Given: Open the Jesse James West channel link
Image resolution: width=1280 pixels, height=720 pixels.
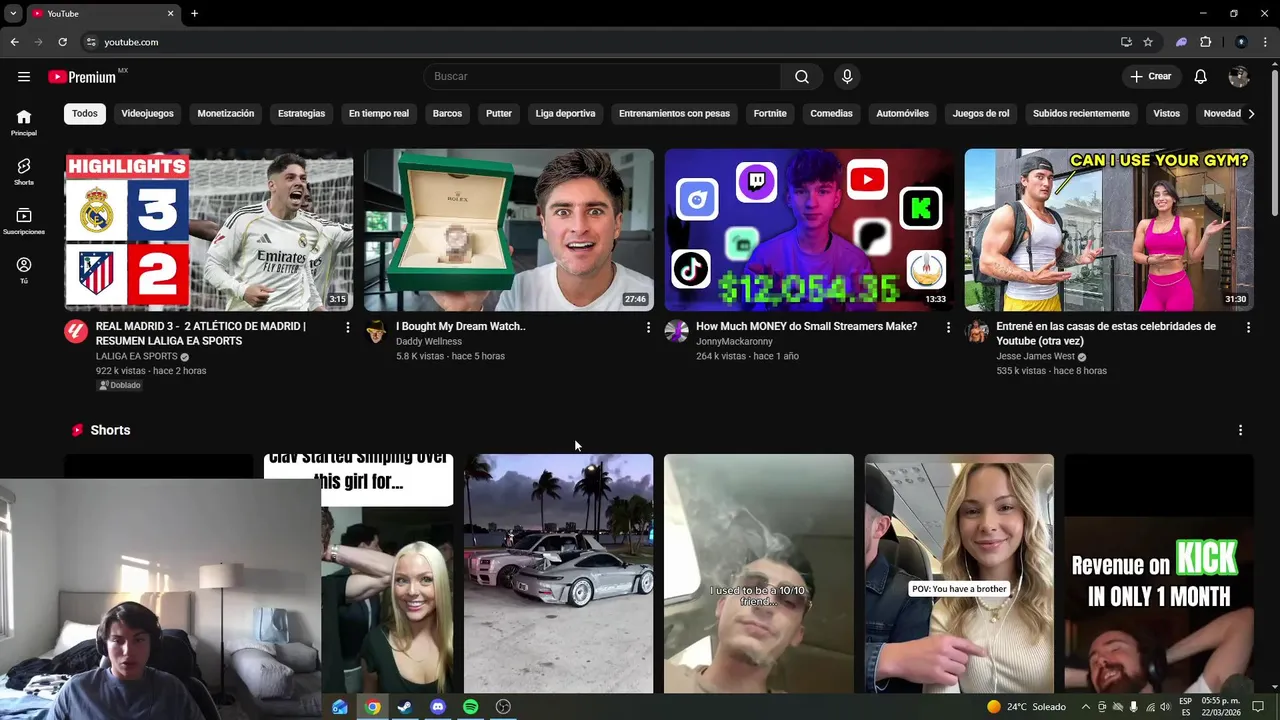Looking at the screenshot, I should point(1035,356).
